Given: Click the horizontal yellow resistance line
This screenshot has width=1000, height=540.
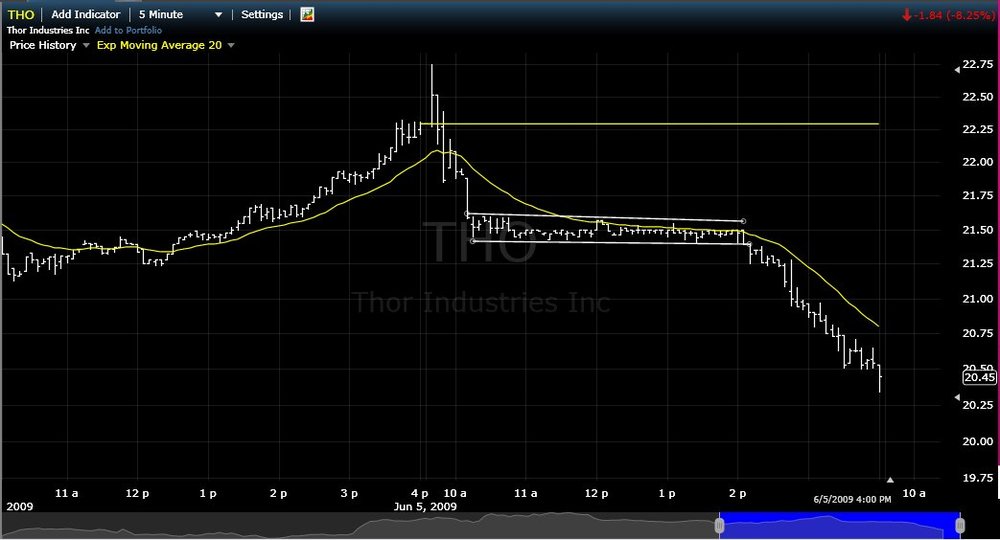Looking at the screenshot, I should [649, 124].
